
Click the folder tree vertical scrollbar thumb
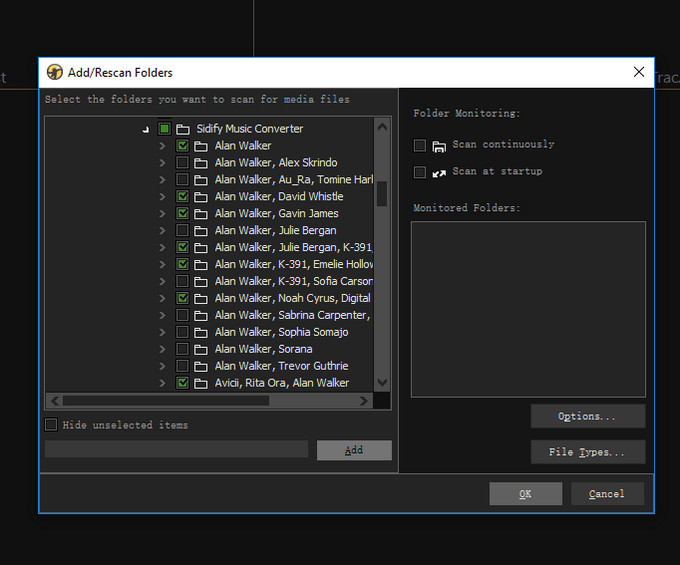(382, 194)
